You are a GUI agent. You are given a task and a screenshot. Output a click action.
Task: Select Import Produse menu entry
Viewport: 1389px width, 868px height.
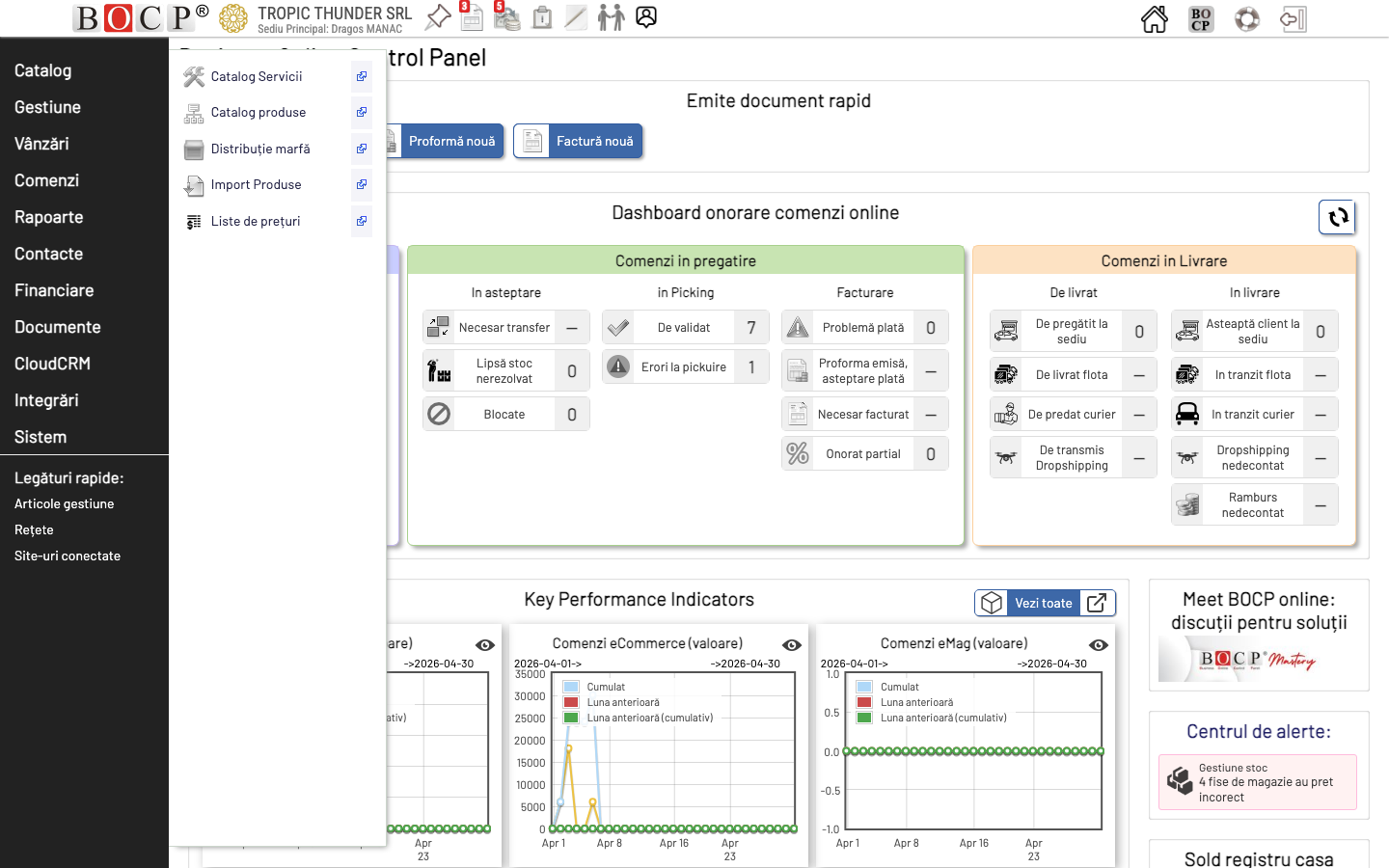(x=256, y=185)
